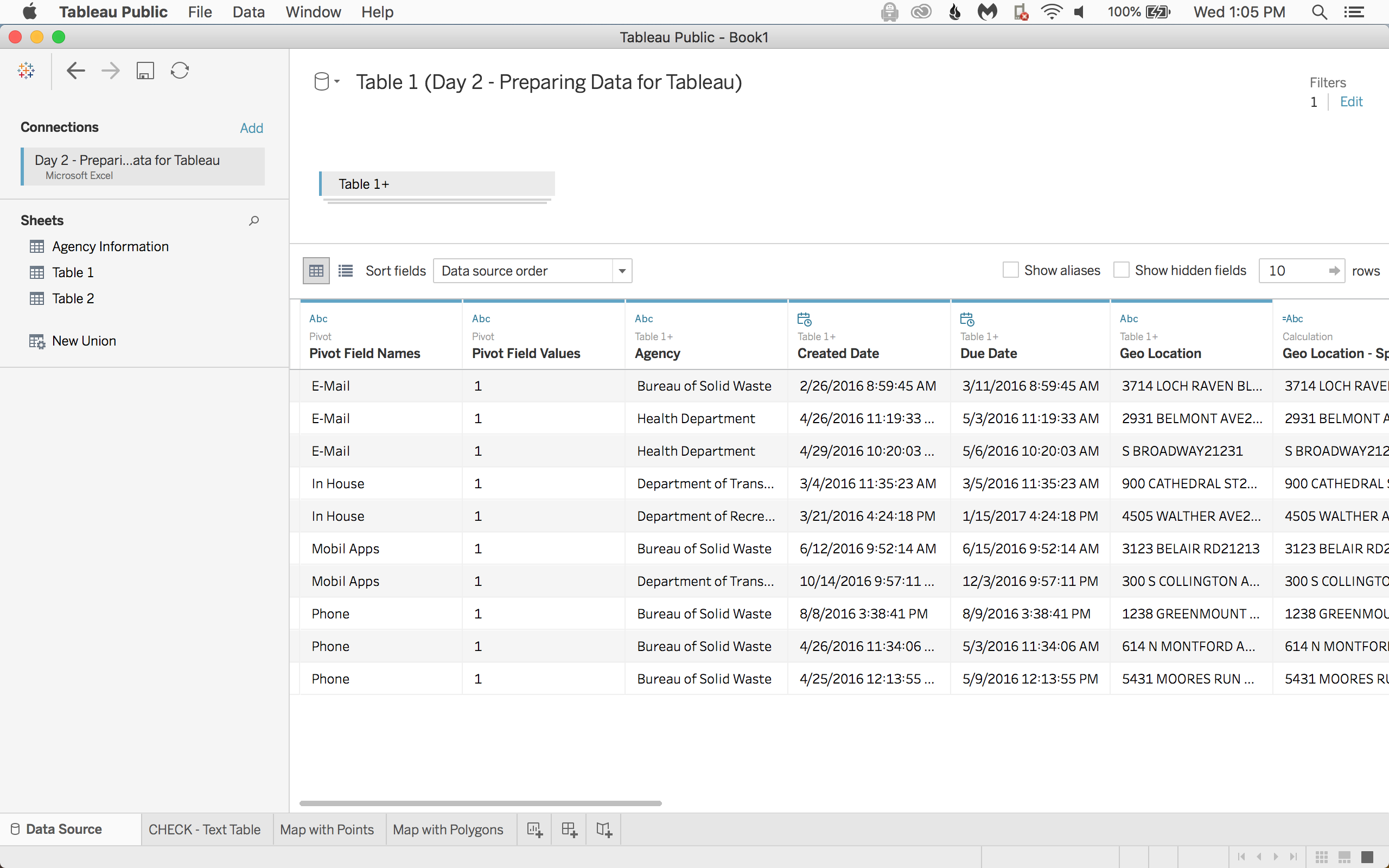This screenshot has width=1389, height=868.
Task: Click Add next to Connections
Action: click(x=251, y=128)
